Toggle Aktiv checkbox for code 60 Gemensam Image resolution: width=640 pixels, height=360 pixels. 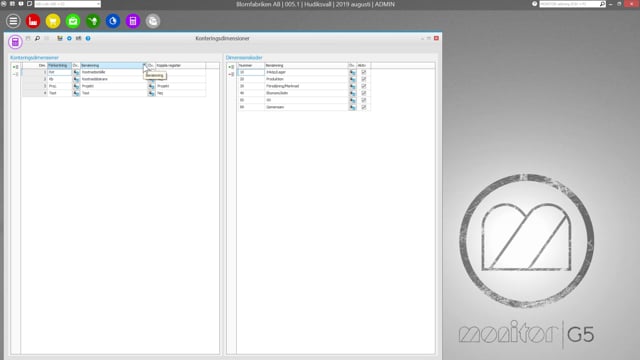click(x=364, y=107)
